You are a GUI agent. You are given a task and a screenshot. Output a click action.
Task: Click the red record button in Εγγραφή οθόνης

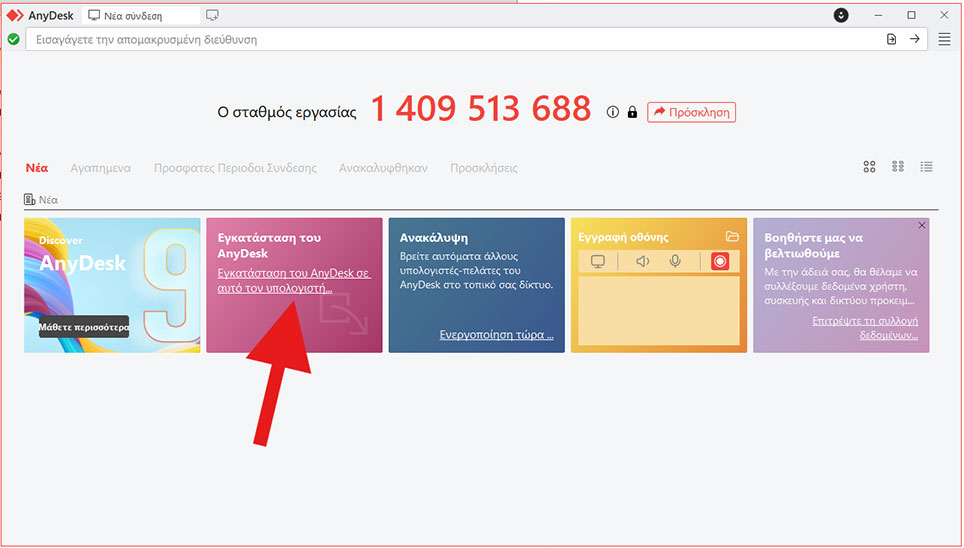[x=720, y=262]
